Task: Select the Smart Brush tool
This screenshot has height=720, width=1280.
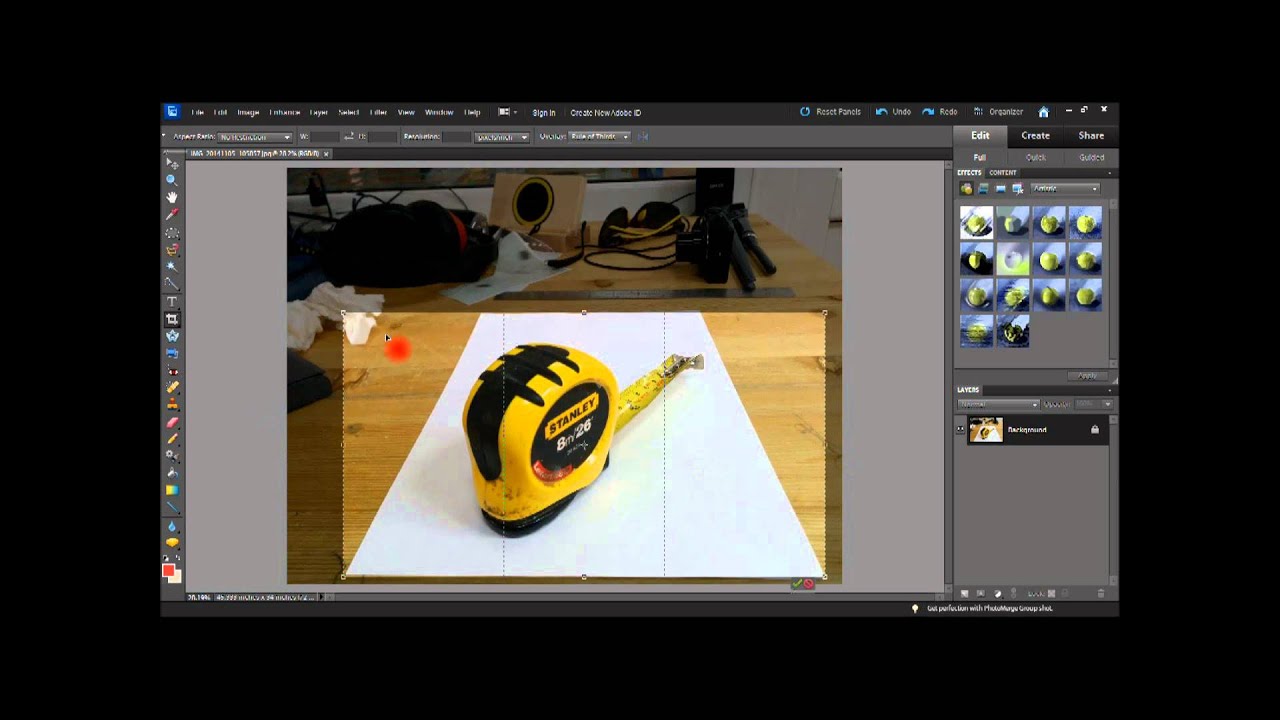Action: [172, 454]
